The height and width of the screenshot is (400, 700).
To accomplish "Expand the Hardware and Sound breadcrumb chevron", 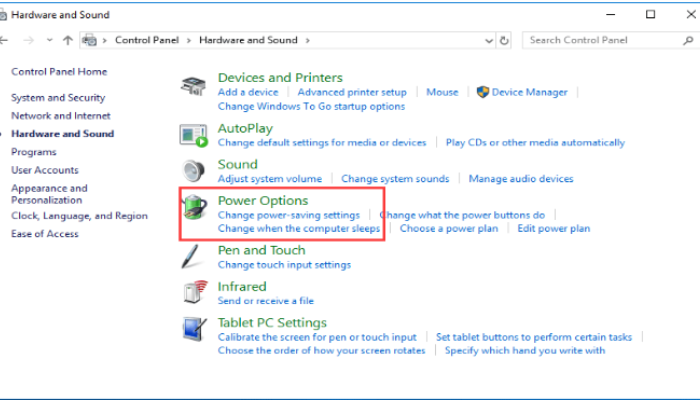I will [308, 40].
